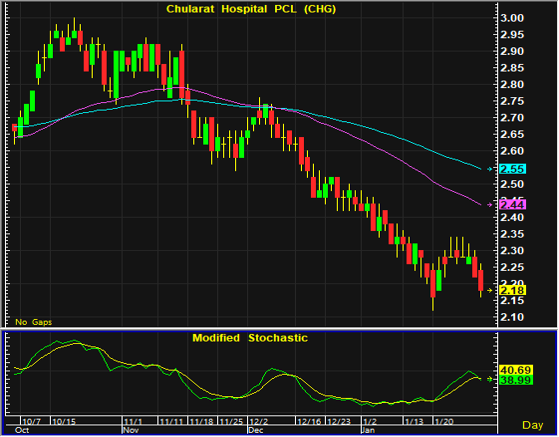Click the 2.75 price axis label
559x437 pixels.
512,101
